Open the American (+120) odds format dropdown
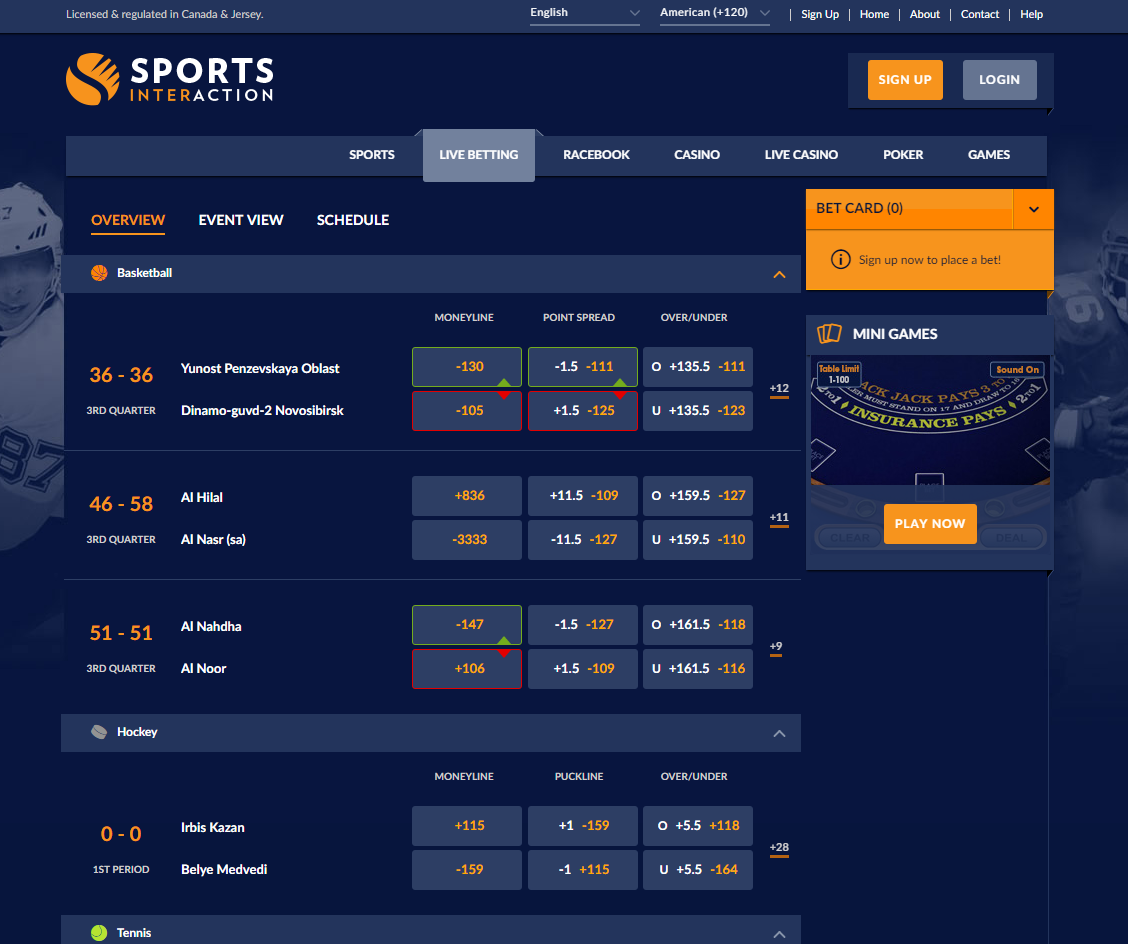Screen dimensions: 1128x944 coord(713,13)
